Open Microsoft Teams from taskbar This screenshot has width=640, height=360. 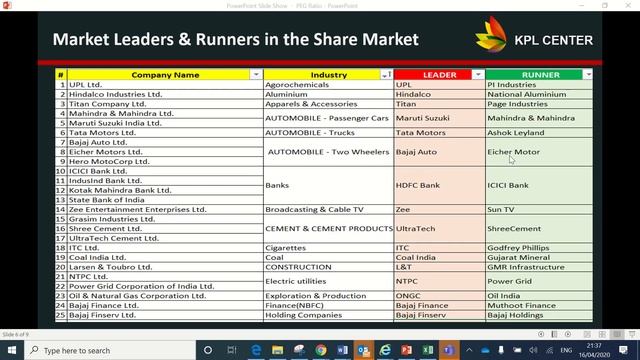449,350
